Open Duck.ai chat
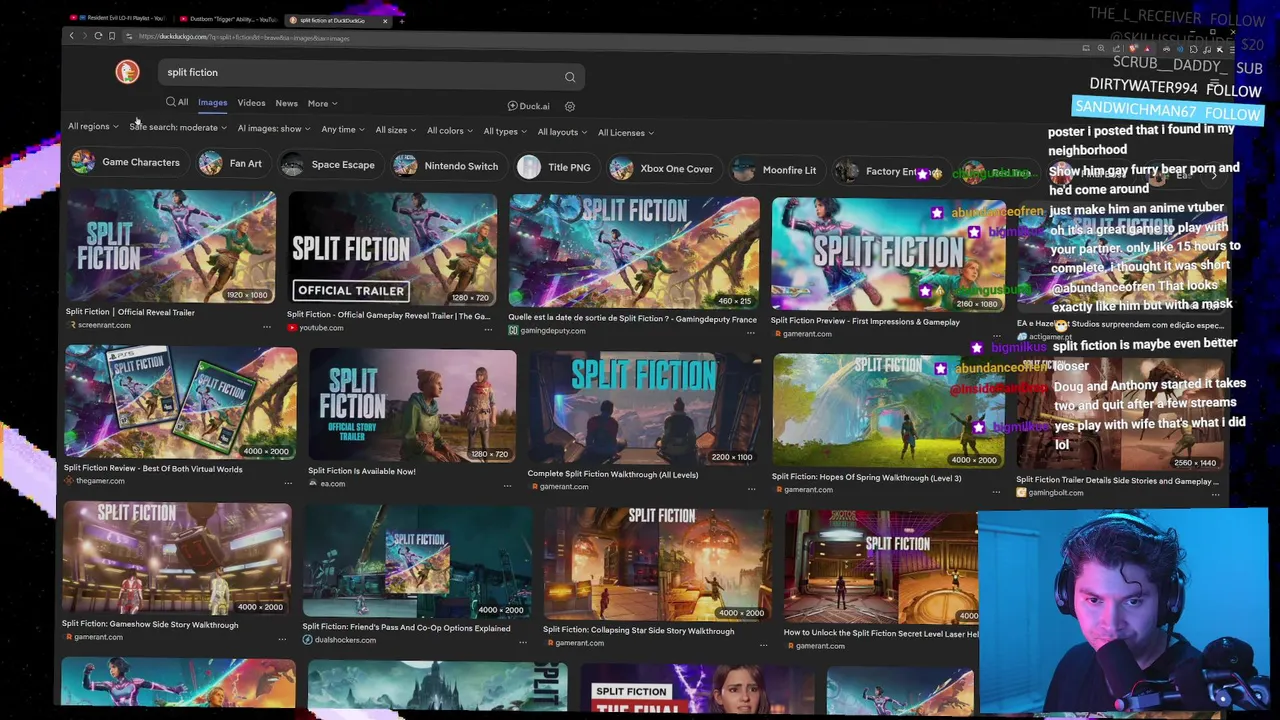Viewport: 1280px width, 720px height. click(x=528, y=106)
